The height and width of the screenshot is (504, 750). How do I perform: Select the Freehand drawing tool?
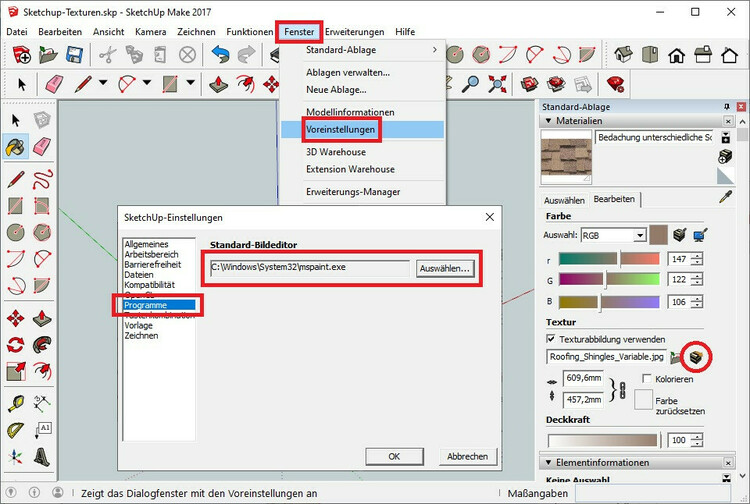42,180
